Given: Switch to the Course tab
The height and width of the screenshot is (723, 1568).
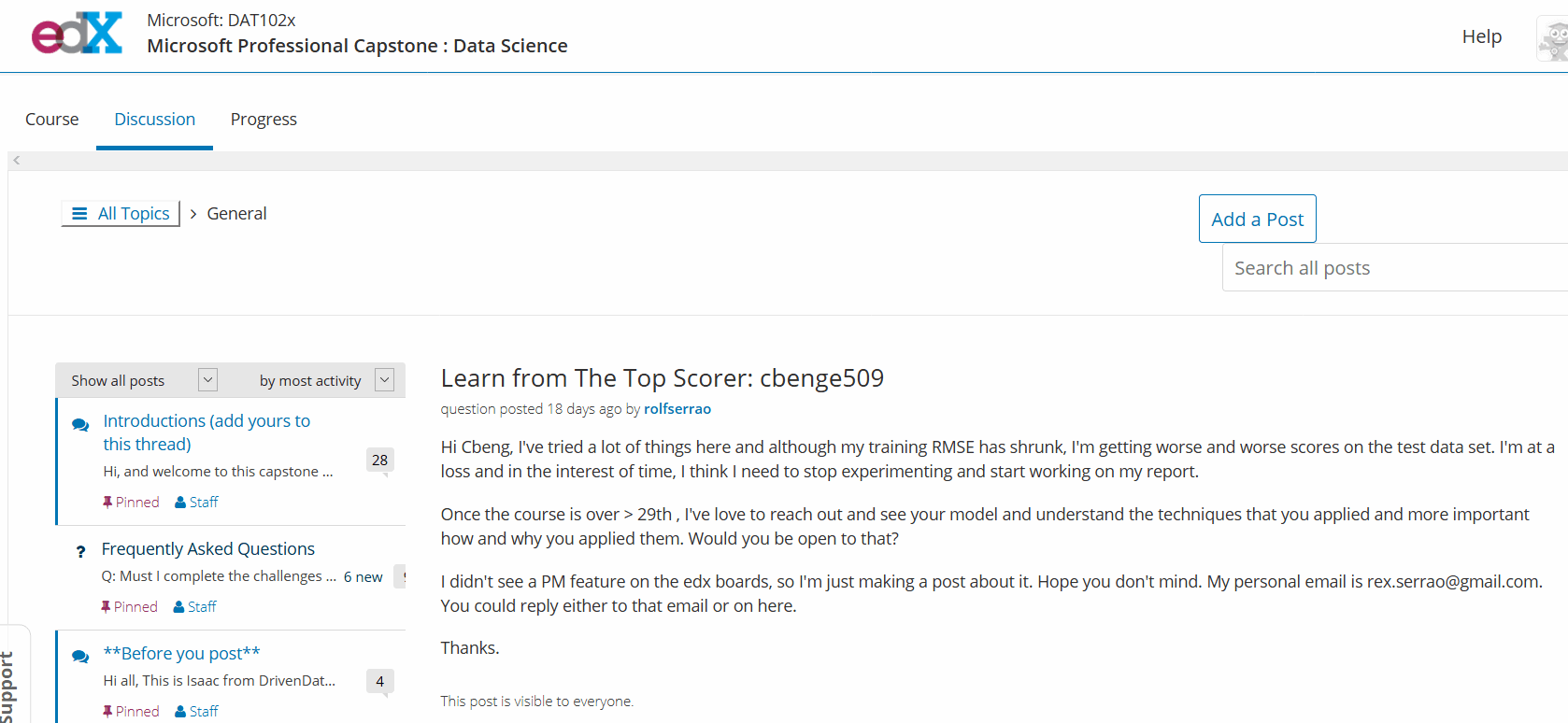Looking at the screenshot, I should (52, 120).
